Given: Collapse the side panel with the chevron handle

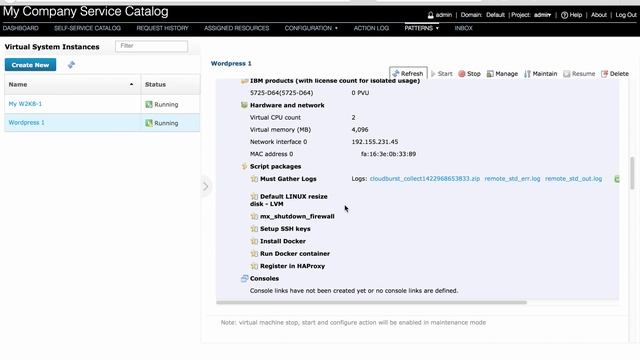Looking at the screenshot, I should pos(206,187).
